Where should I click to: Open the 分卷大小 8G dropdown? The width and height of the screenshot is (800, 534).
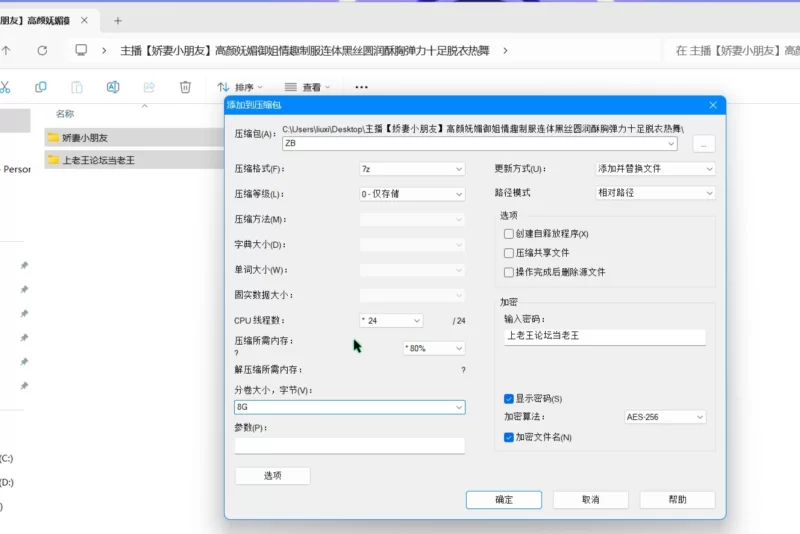(x=349, y=407)
